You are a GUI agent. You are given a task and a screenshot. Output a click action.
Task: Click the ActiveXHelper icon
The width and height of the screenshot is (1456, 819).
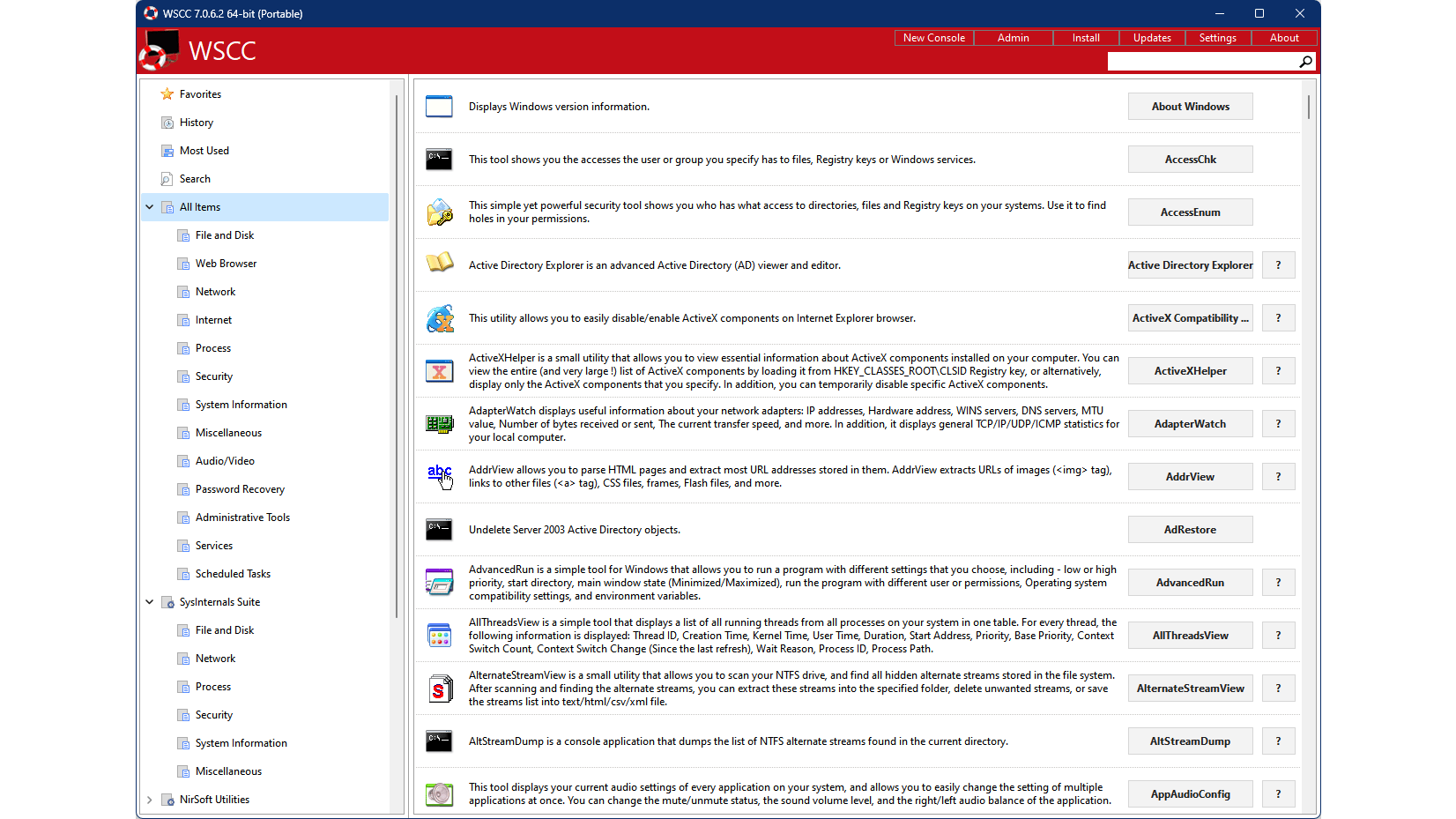point(439,371)
